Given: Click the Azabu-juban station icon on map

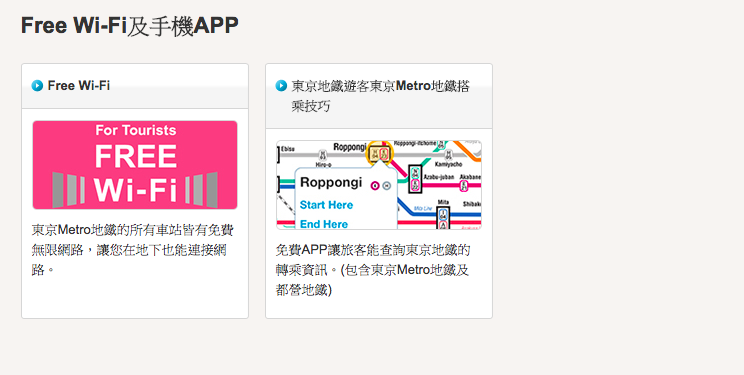Looking at the screenshot, I should 415,178.
